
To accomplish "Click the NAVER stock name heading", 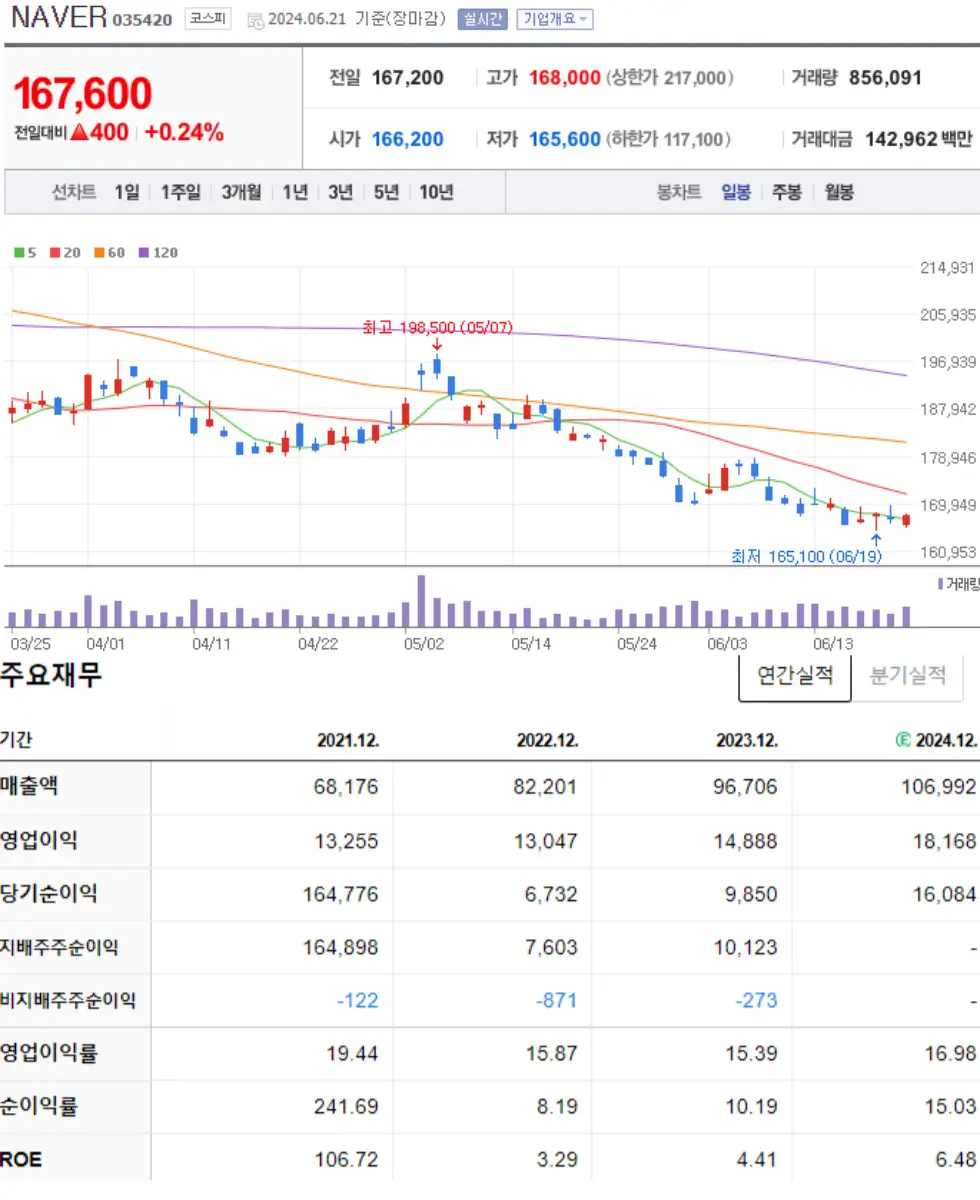I will (x=59, y=18).
